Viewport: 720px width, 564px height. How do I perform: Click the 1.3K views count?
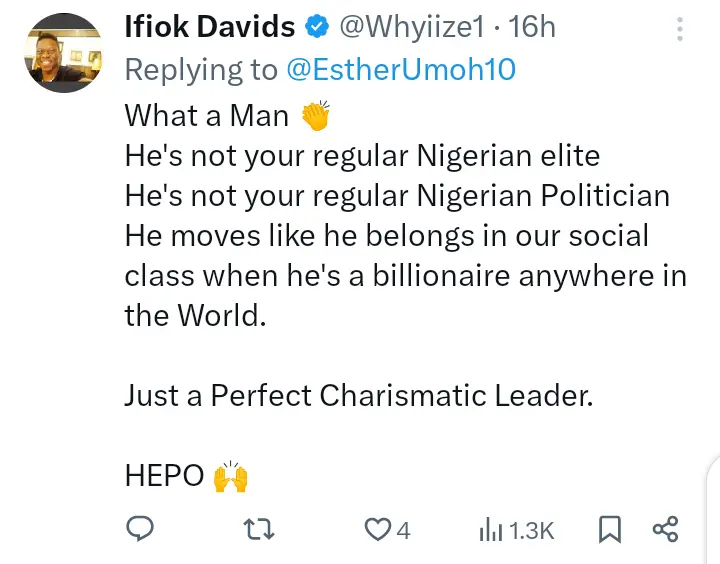coord(531,530)
